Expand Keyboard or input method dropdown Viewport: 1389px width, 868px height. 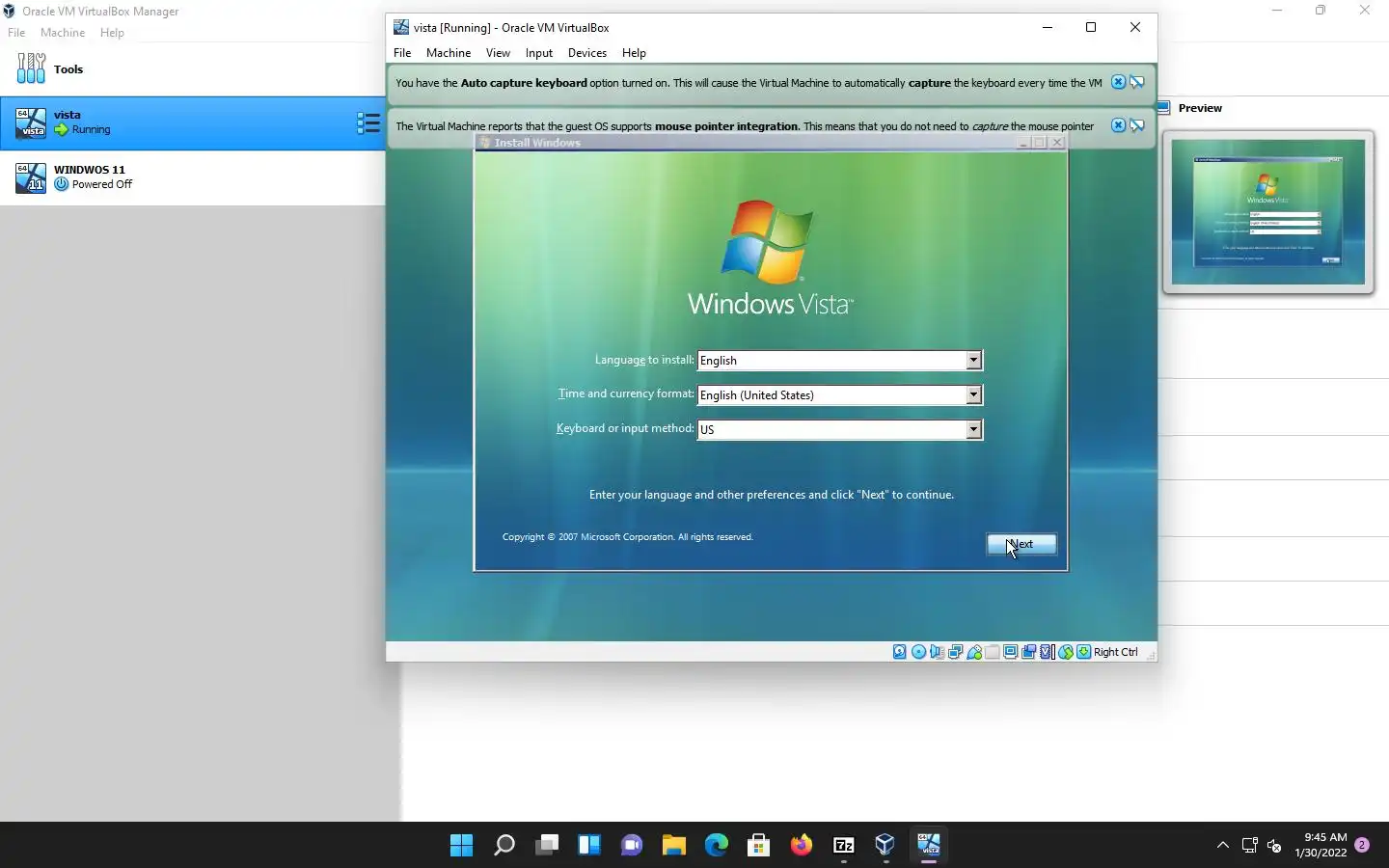(973, 429)
